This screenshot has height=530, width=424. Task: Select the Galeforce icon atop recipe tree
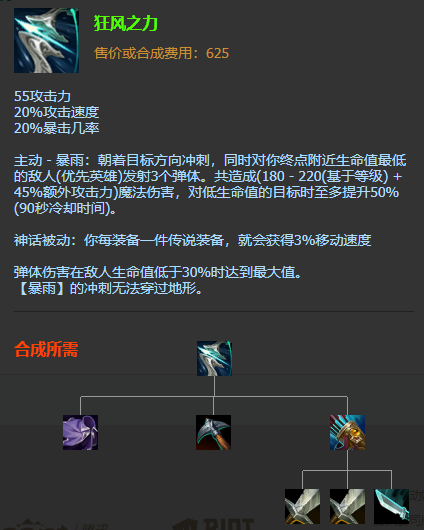tap(214, 358)
